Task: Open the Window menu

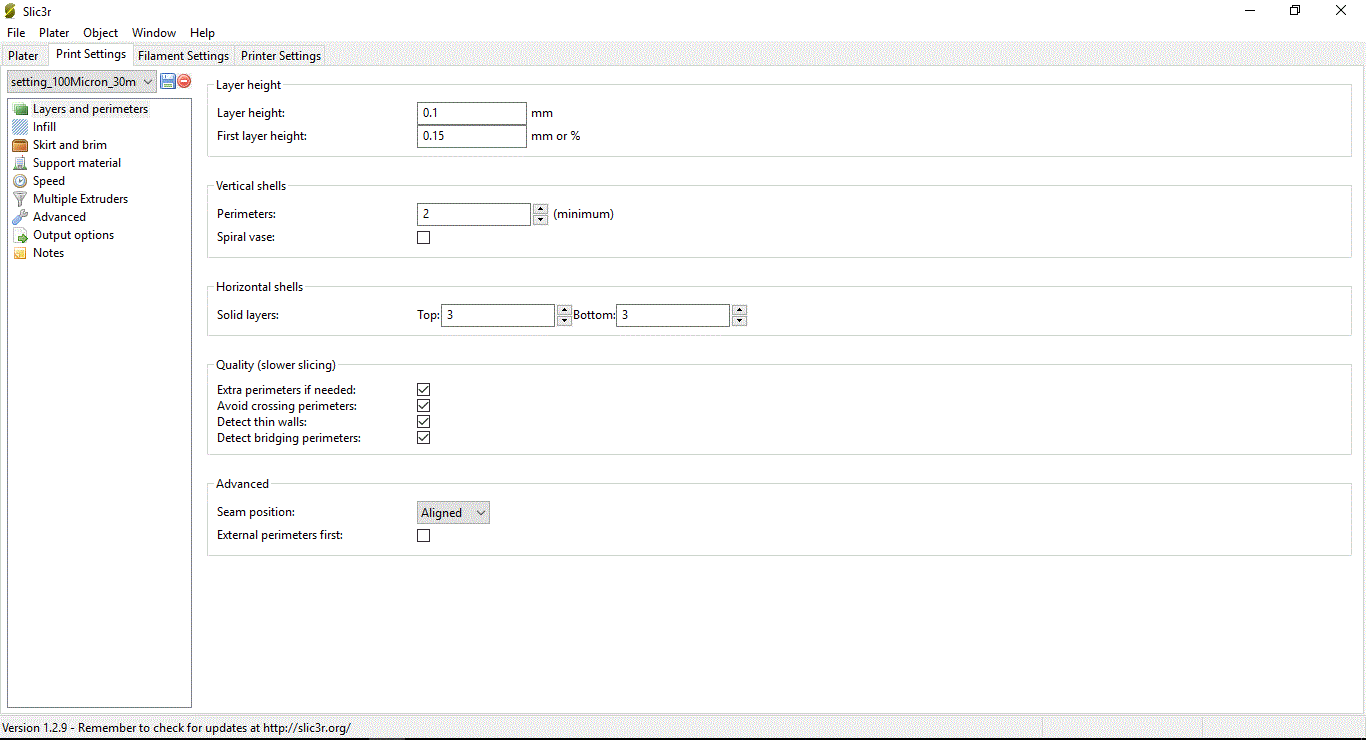Action: point(154,33)
